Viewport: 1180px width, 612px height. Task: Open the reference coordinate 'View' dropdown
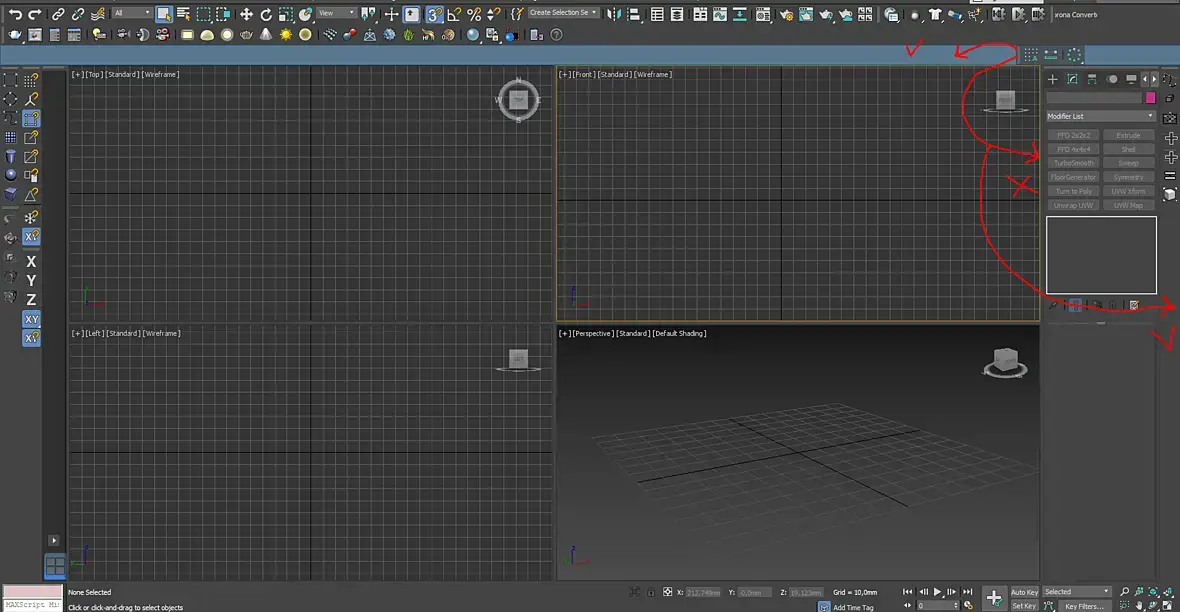click(337, 14)
